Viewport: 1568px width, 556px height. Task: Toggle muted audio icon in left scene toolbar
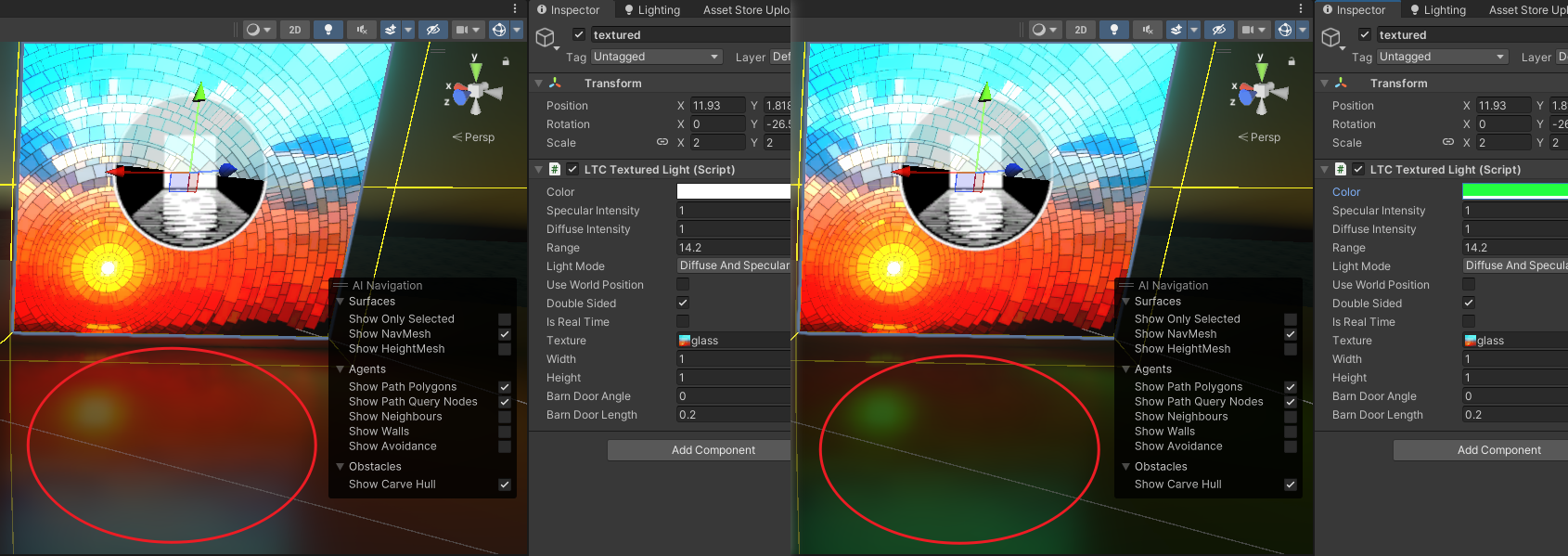pyautogui.click(x=361, y=30)
